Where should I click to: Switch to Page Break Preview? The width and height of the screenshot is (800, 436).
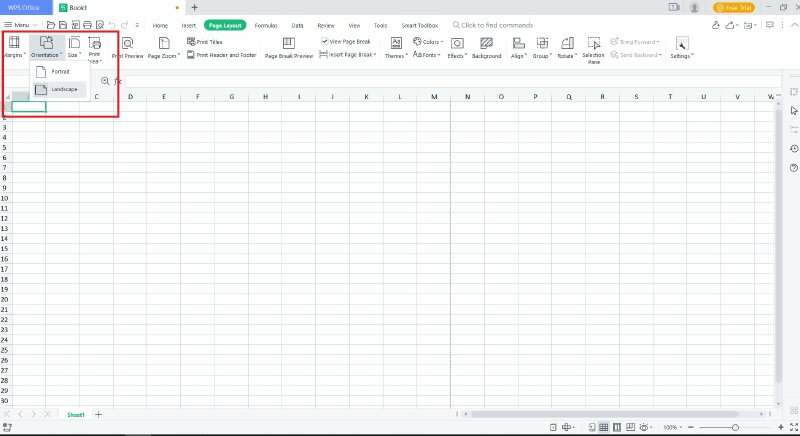pyautogui.click(x=289, y=47)
